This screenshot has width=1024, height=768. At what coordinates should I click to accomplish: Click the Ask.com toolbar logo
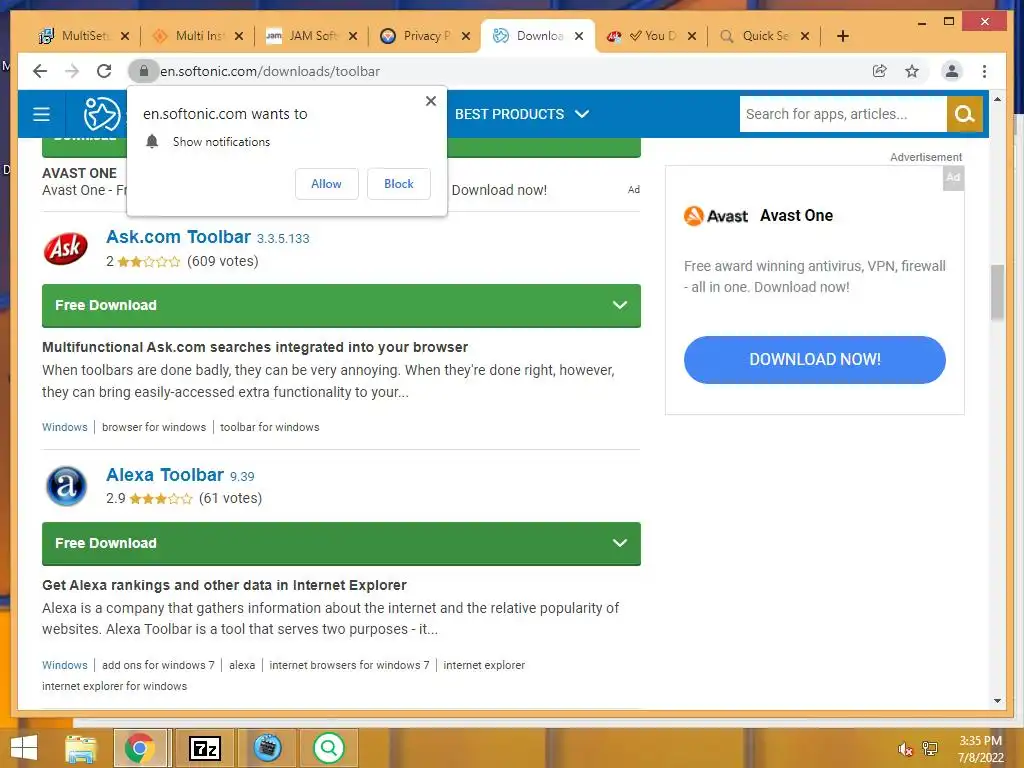(x=65, y=249)
